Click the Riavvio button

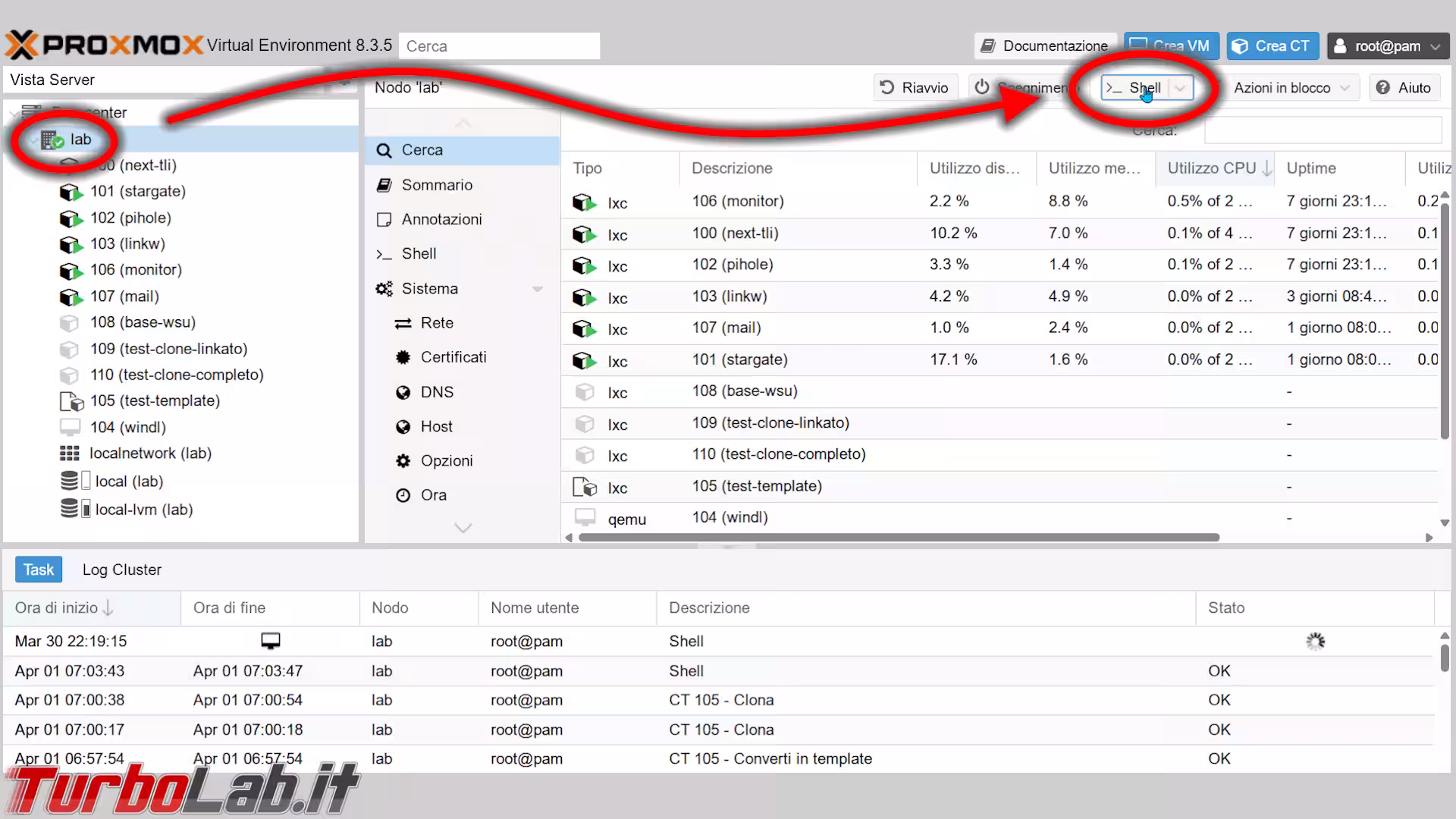pos(914,88)
